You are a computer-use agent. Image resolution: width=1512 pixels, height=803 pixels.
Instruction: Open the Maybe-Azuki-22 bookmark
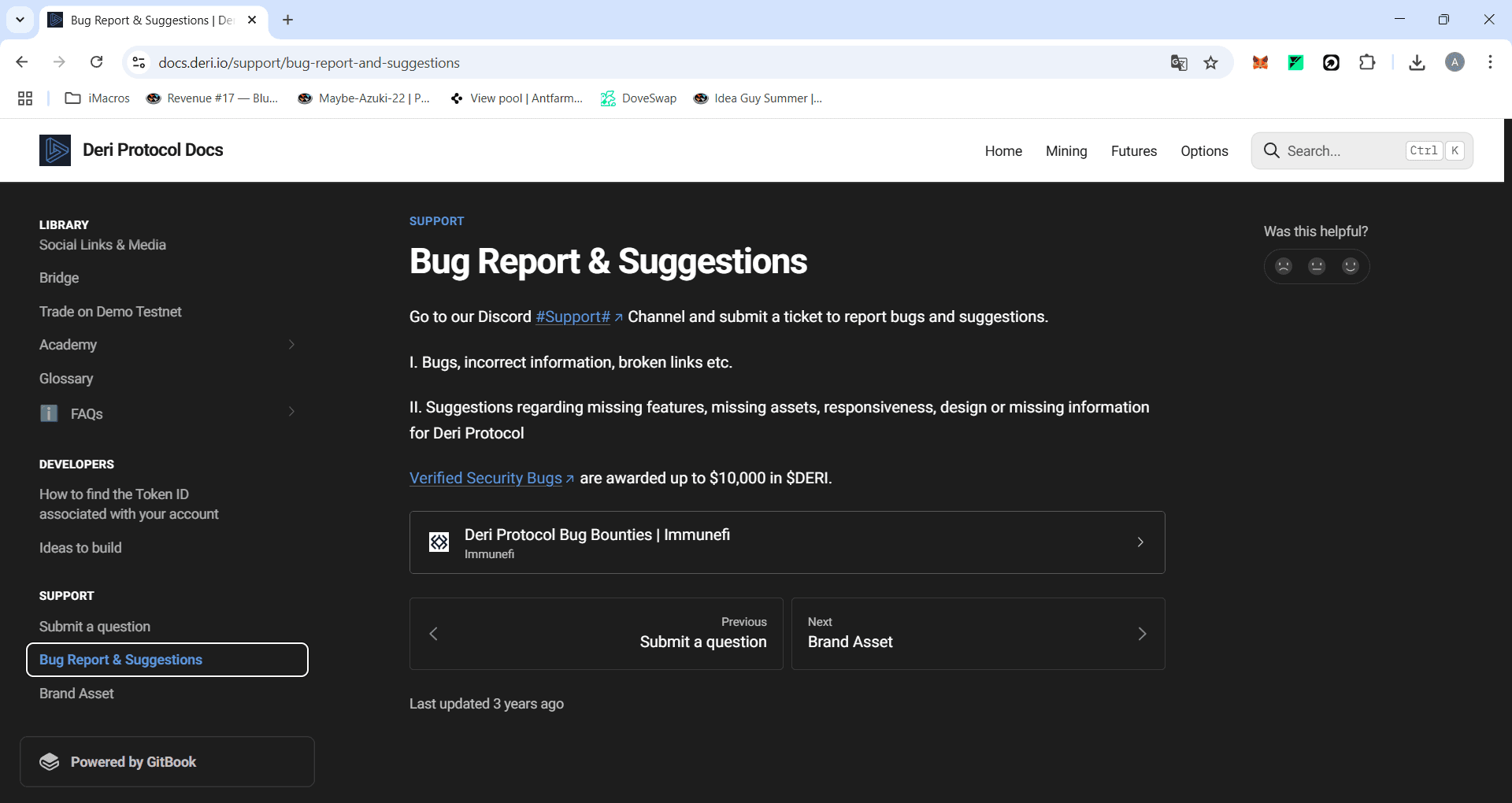coord(364,98)
